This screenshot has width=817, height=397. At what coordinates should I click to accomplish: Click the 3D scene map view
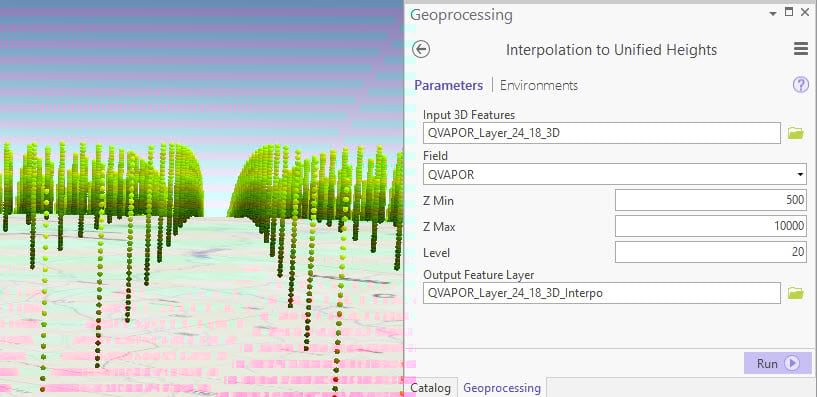(202, 198)
